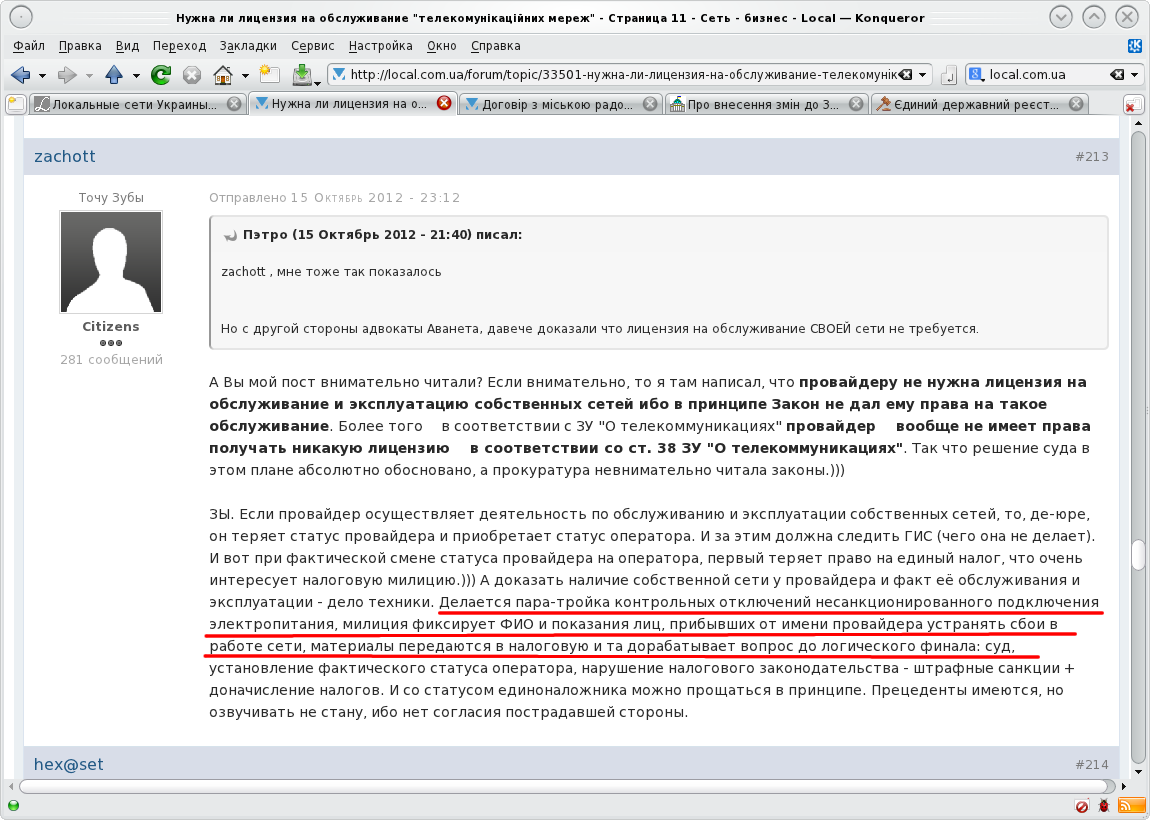Image resolution: width=1150 pixels, height=820 pixels.
Task: Click the vertical scrollbar handle
Action: [x=1138, y=555]
